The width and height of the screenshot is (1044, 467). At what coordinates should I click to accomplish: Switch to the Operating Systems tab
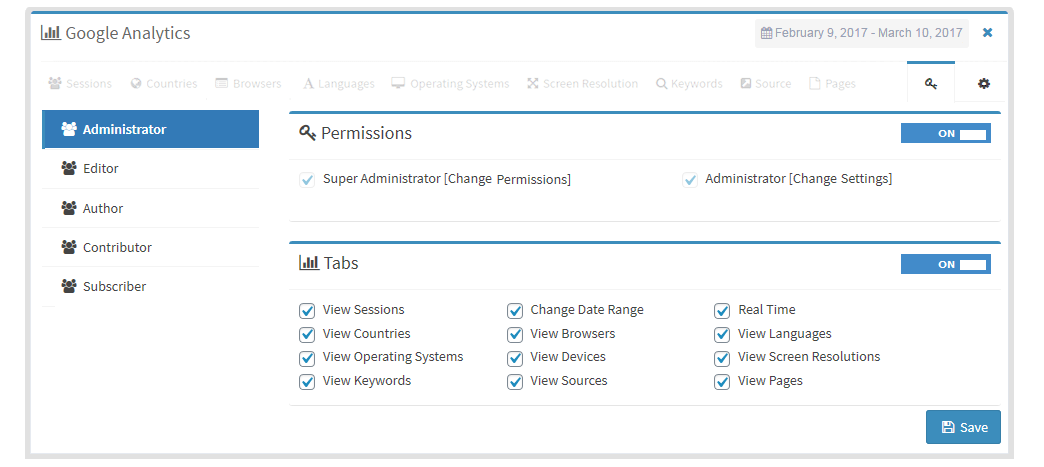450,83
